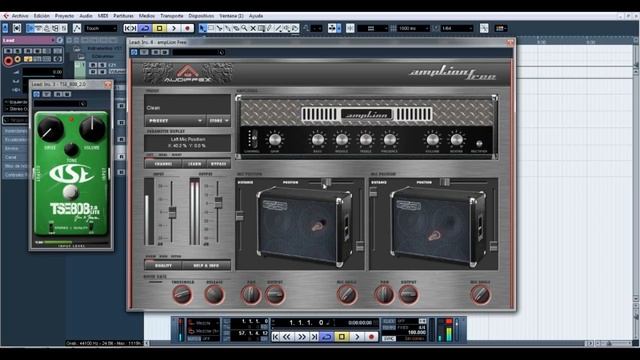Click the CHANNEL button in ampLion

163,164
